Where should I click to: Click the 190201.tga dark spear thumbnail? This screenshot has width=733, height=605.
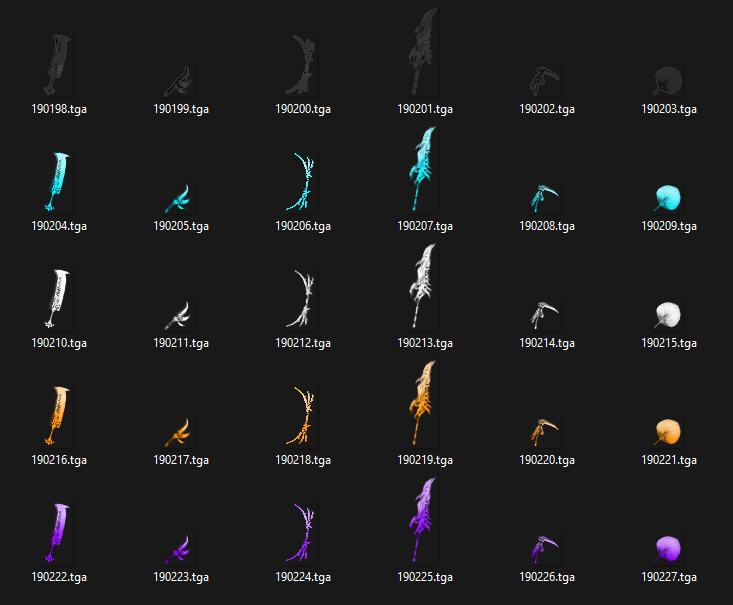coord(423,52)
